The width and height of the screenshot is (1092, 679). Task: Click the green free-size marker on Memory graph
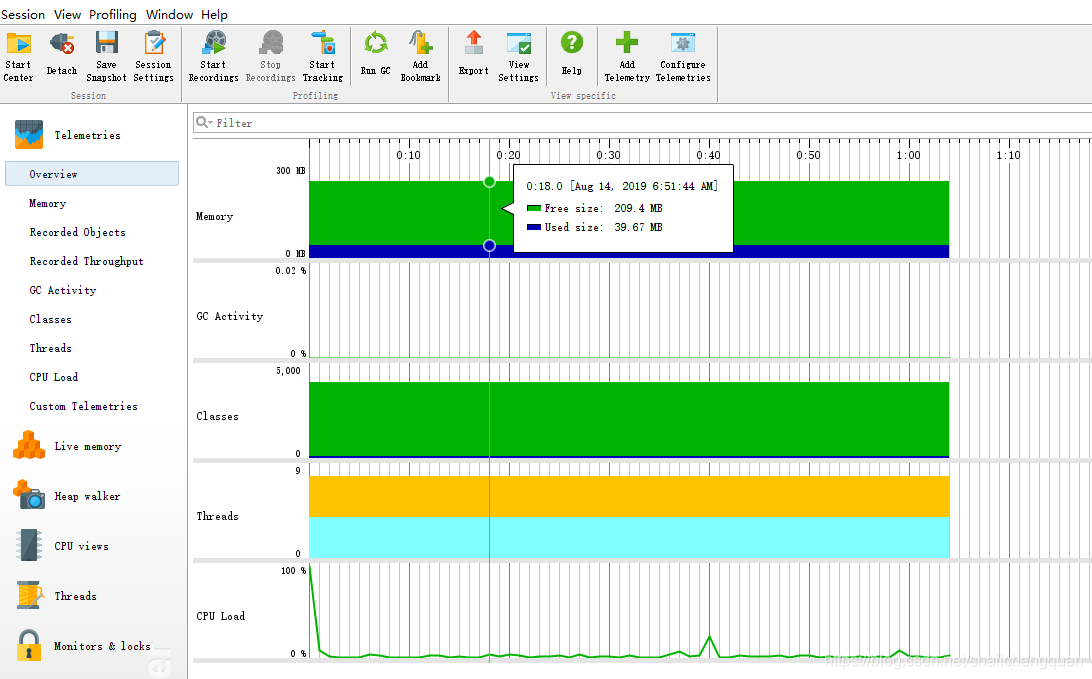(490, 182)
